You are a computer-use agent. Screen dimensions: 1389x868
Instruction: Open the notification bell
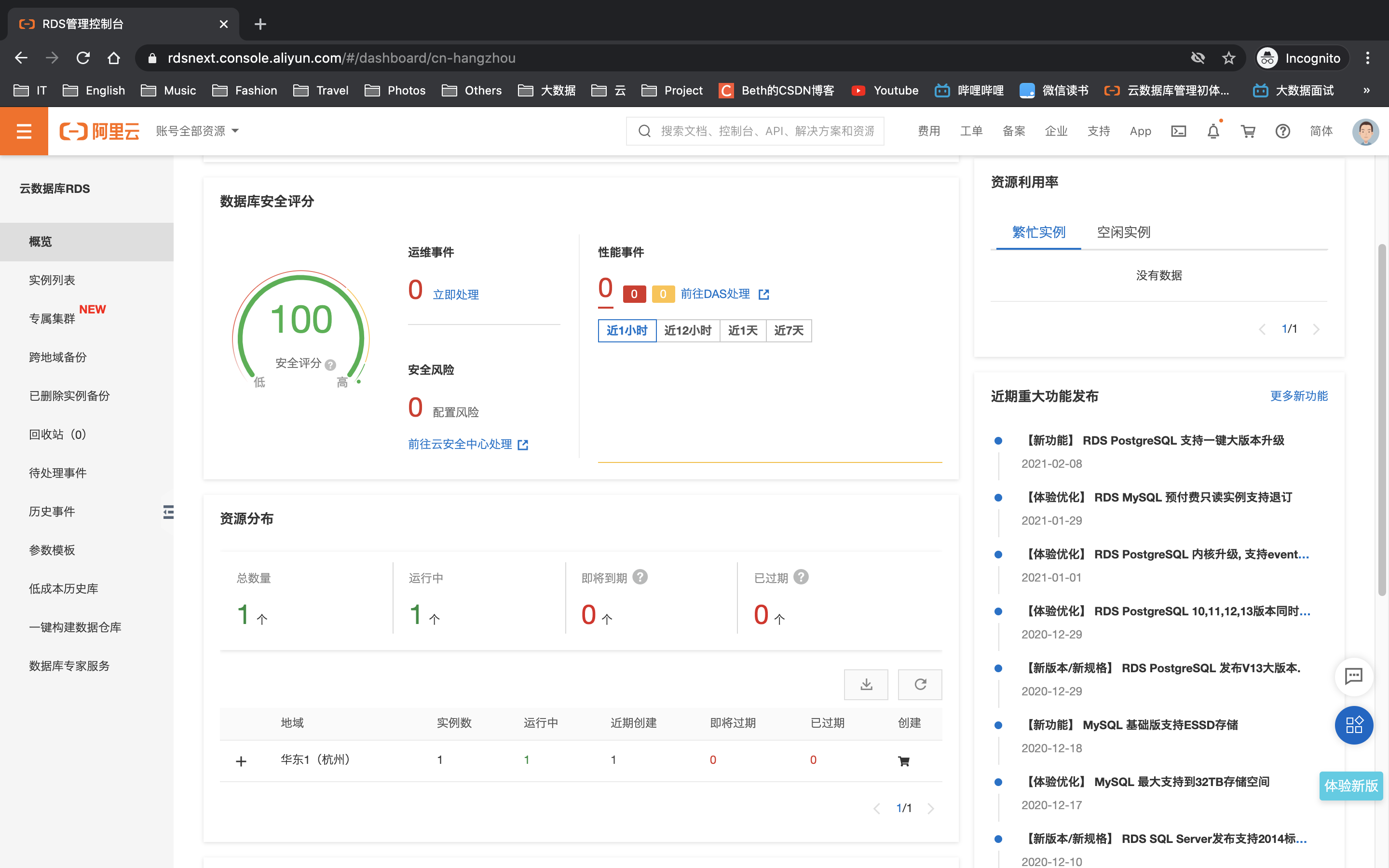pos(1213,132)
